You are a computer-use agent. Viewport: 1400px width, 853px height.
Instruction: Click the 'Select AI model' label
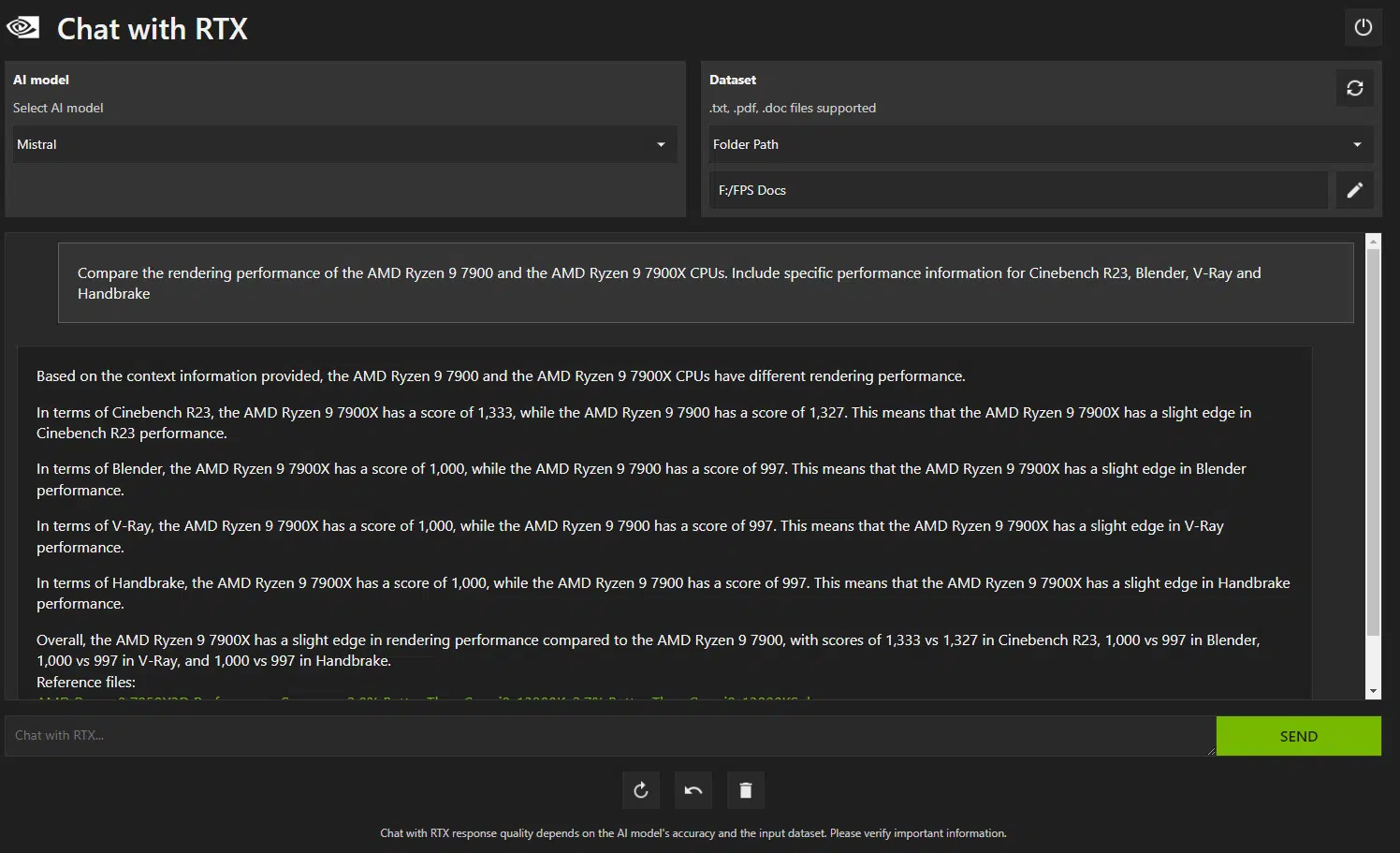coord(58,108)
